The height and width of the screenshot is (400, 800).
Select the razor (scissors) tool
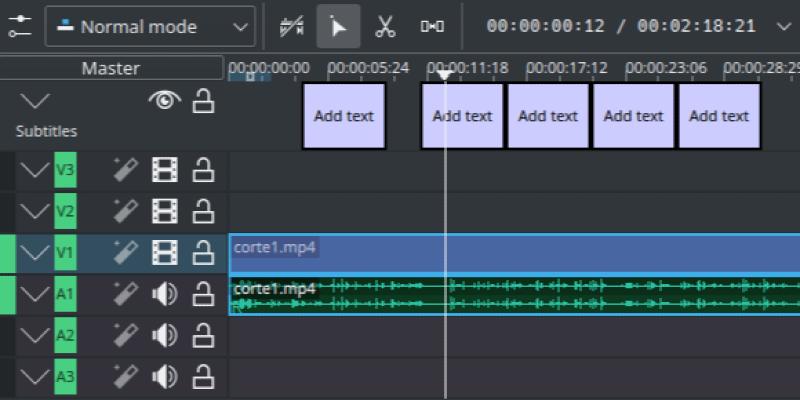[x=385, y=27]
